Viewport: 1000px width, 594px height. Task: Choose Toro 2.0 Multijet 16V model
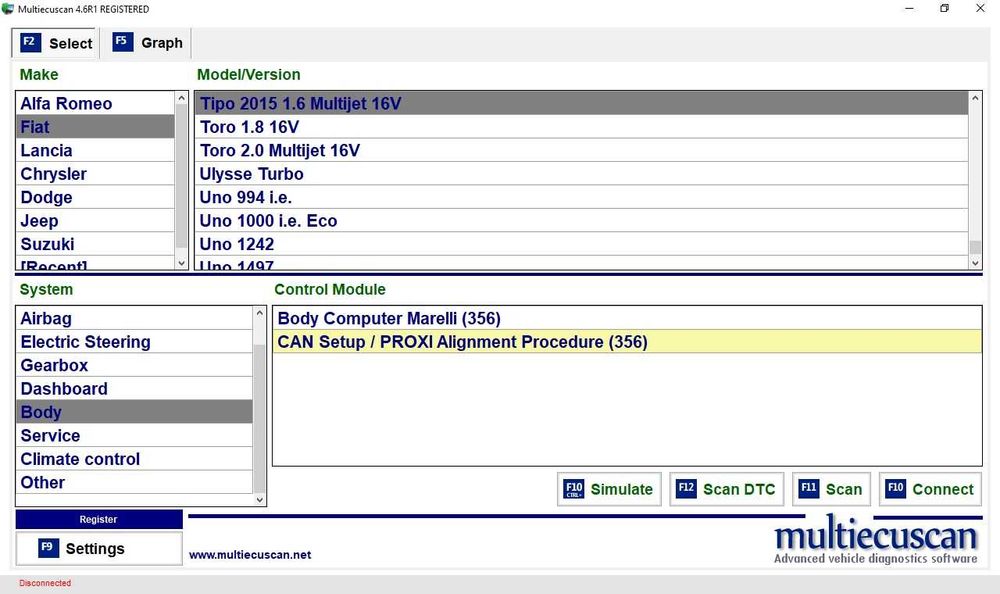pos(581,151)
